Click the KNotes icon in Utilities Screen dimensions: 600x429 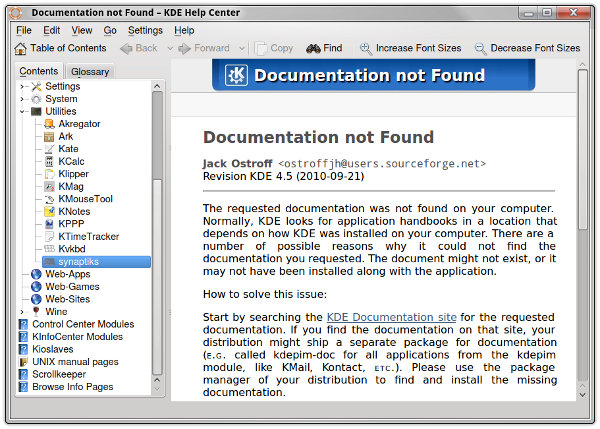tap(49, 211)
